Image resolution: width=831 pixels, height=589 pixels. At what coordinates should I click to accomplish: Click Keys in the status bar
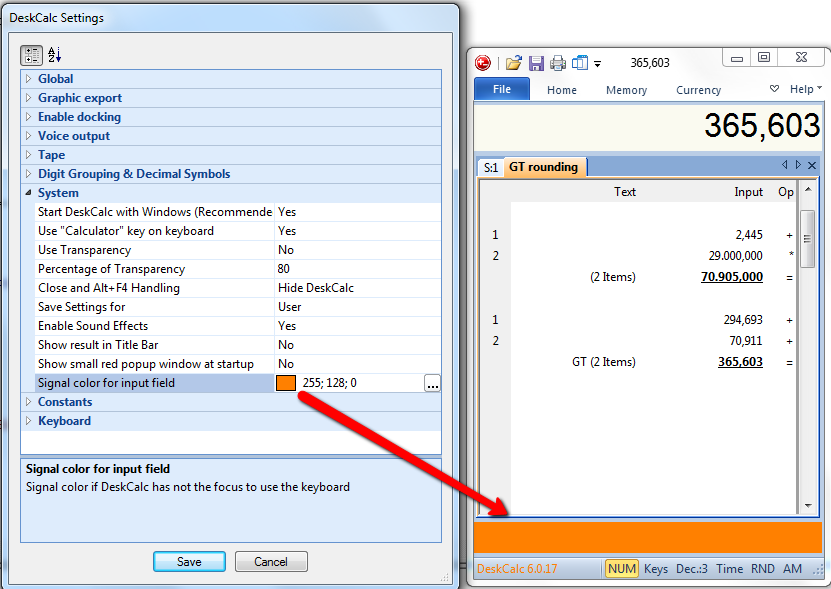(x=656, y=569)
